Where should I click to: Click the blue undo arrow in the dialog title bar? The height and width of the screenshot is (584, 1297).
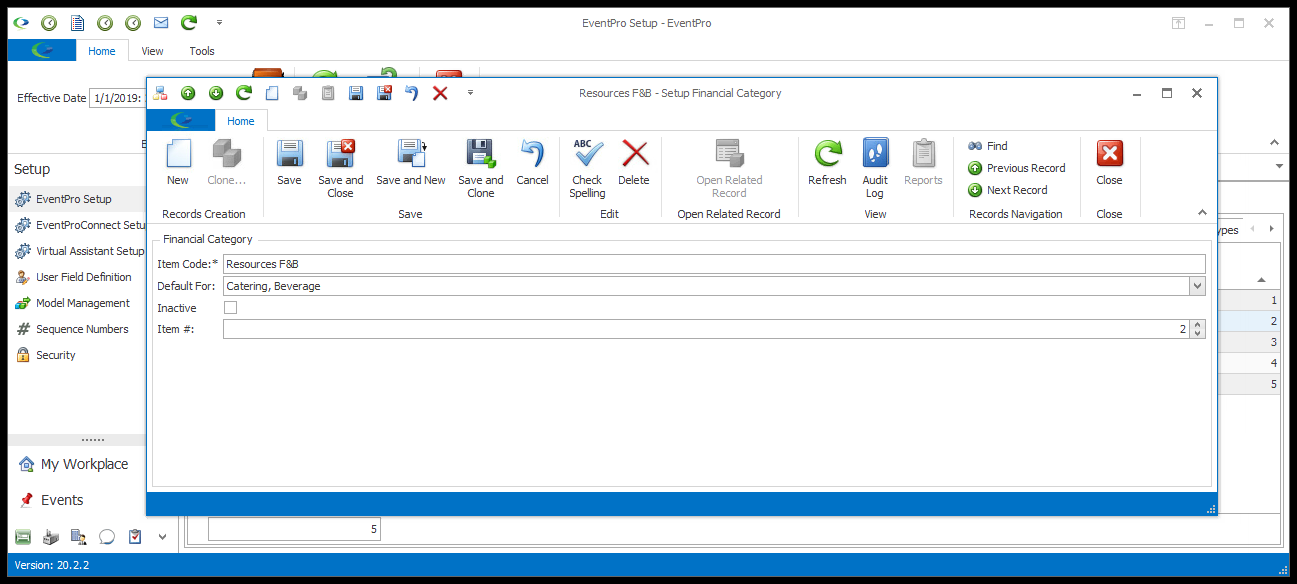pyautogui.click(x=411, y=93)
